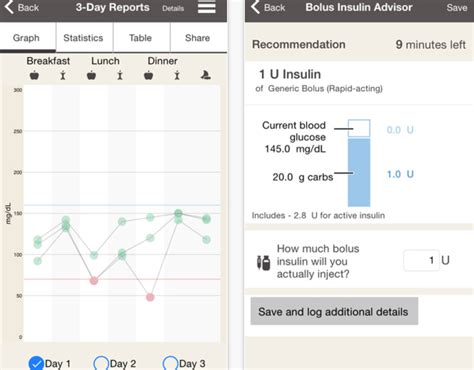Focus the bolus insulin units input field

(x=421, y=260)
